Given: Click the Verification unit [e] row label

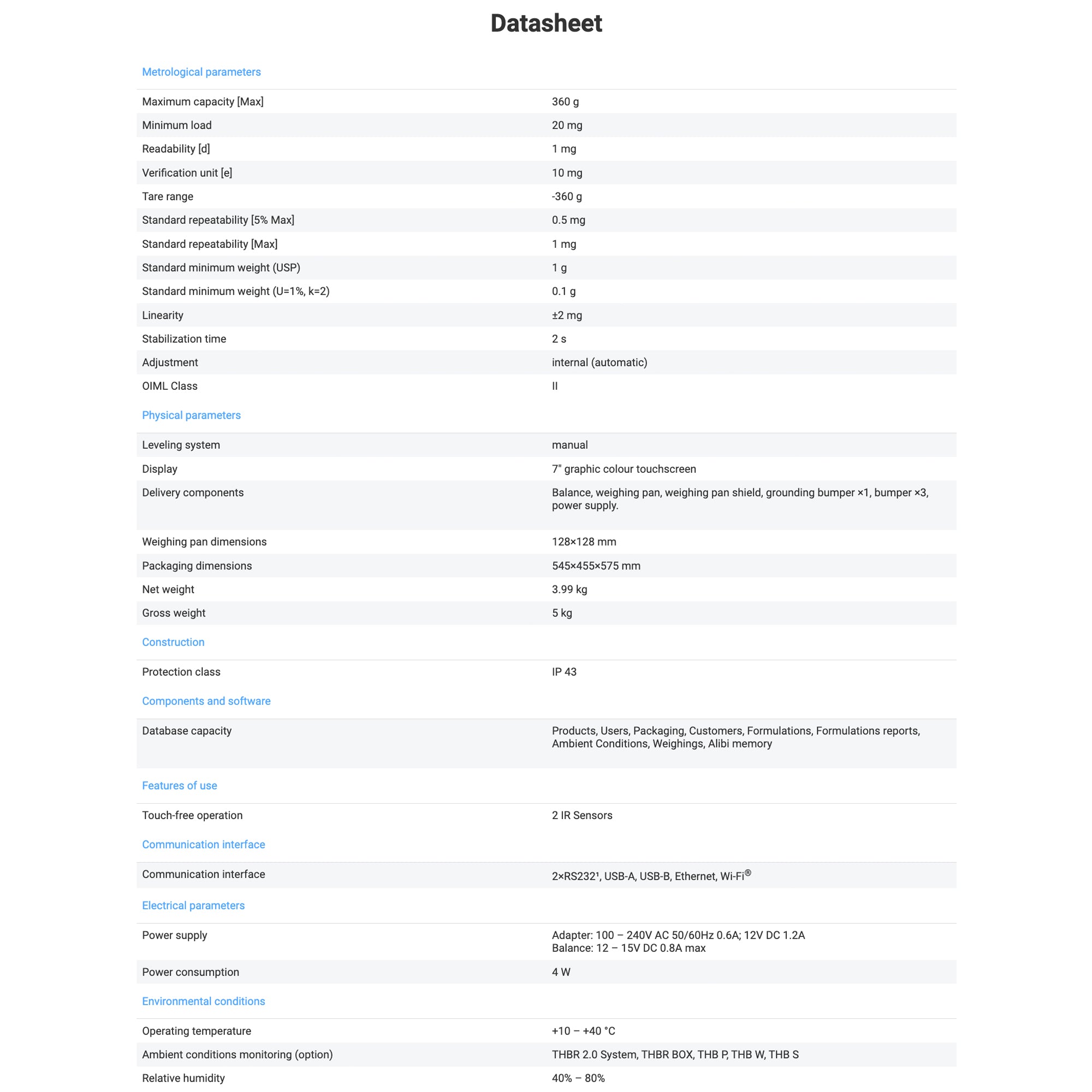Looking at the screenshot, I should pyautogui.click(x=187, y=173).
